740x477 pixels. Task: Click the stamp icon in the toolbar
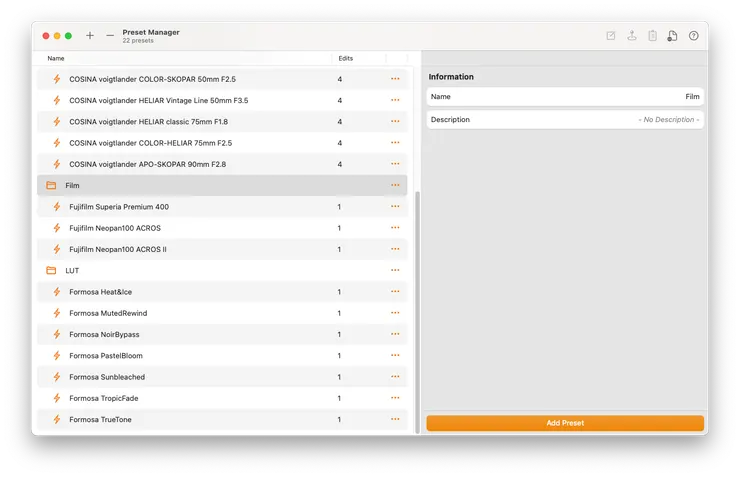pos(631,35)
